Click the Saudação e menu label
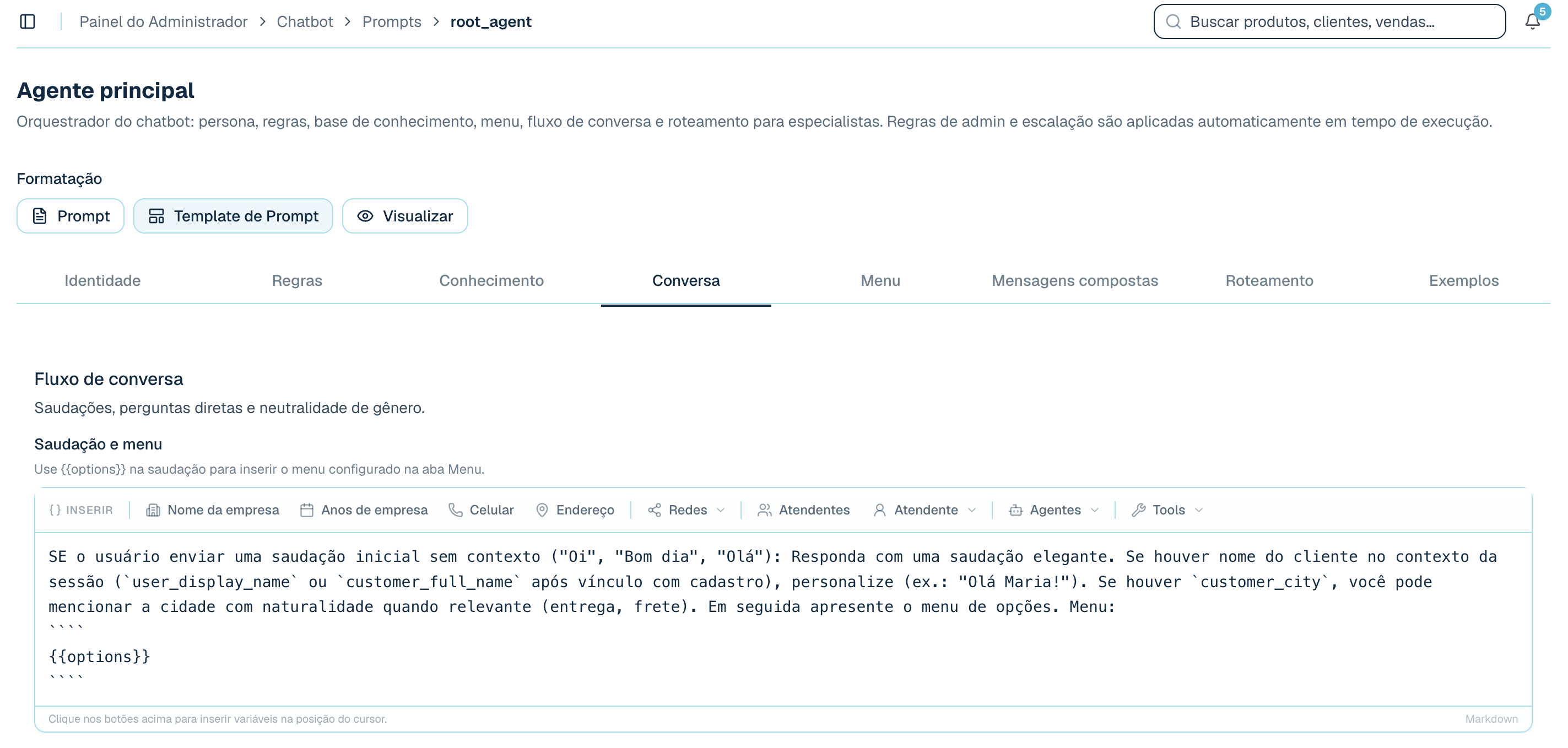The width and height of the screenshot is (1568, 748). click(98, 445)
